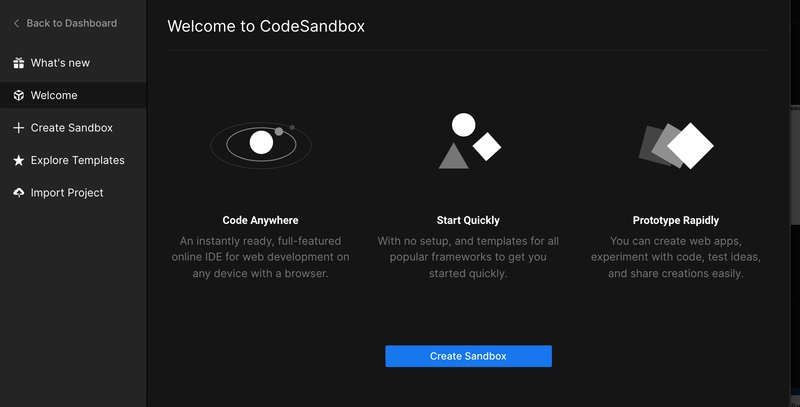Screen dimensions: 800x407
Task: Open Create Sandbox in the sidebar
Action: pos(73,128)
